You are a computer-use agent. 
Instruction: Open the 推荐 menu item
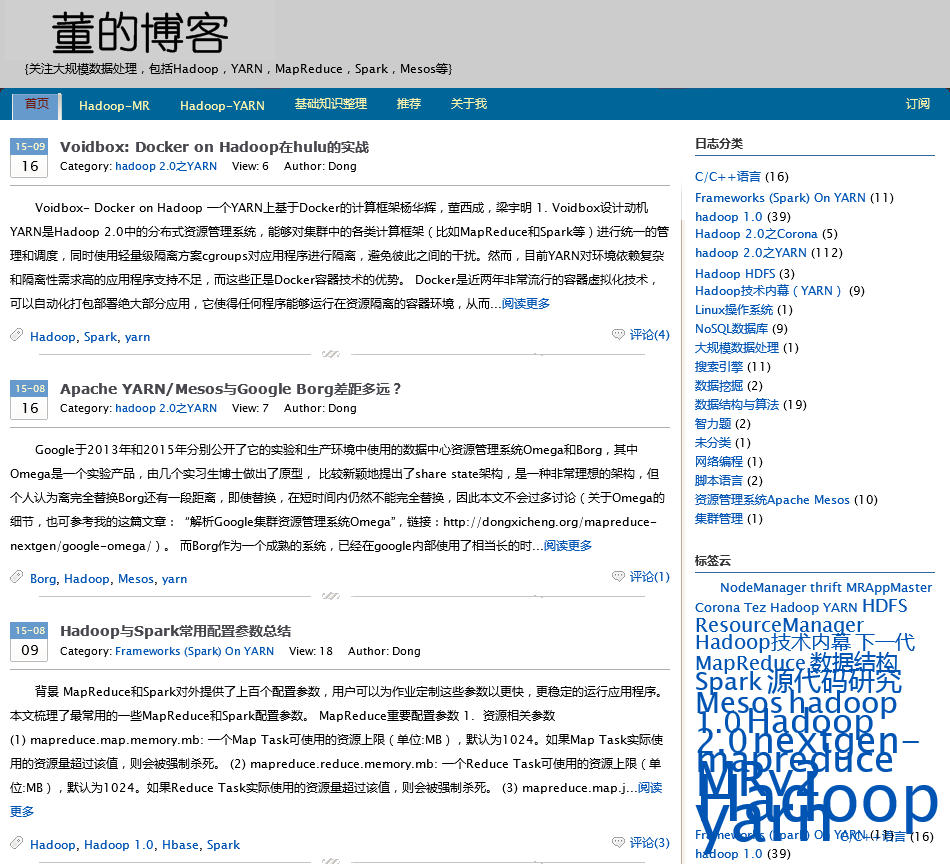409,104
